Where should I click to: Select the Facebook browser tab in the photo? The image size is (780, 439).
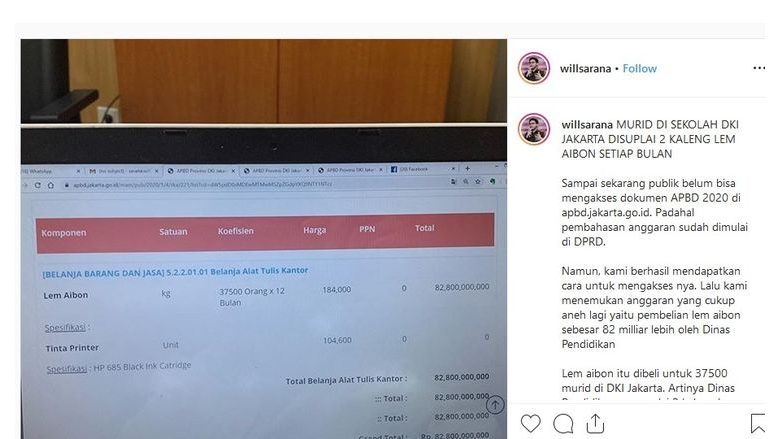pyautogui.click(x=423, y=170)
